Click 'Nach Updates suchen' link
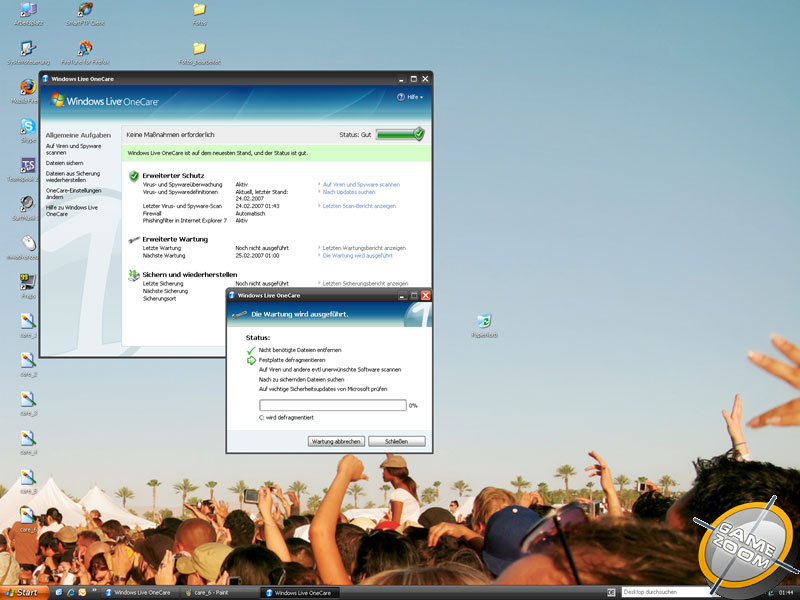The height and width of the screenshot is (600, 800). 348,192
